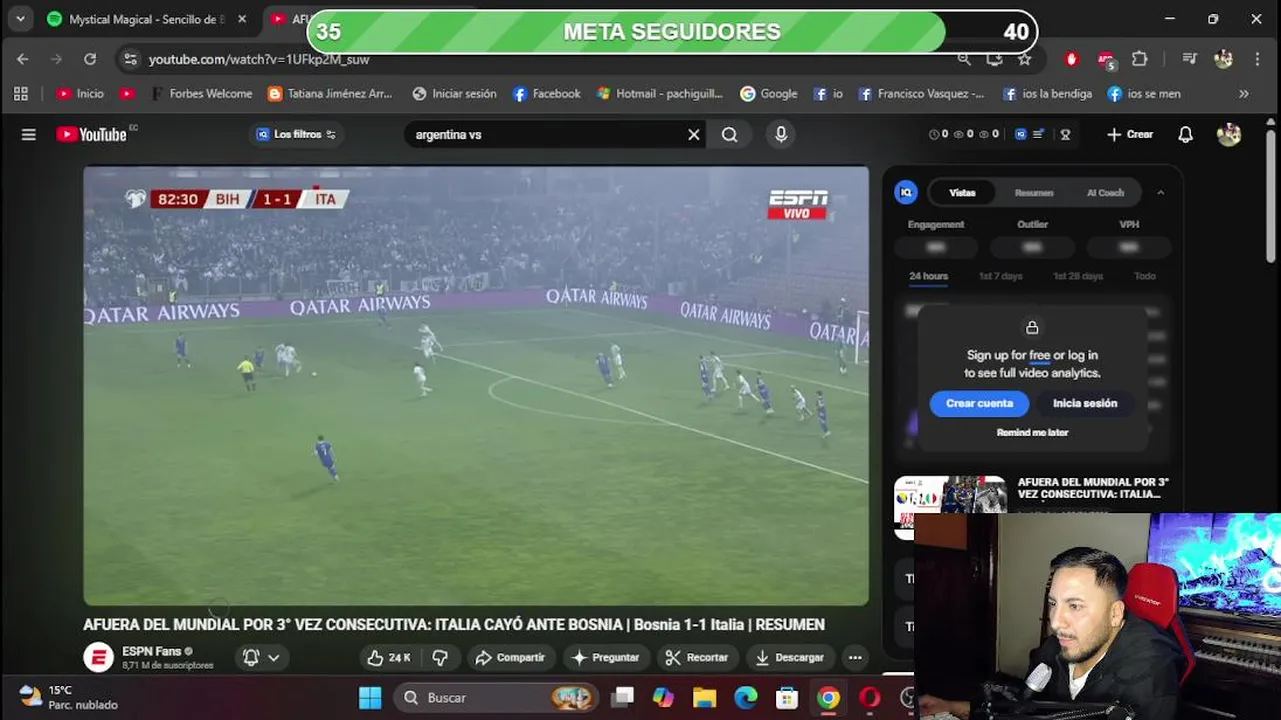Viewport: 1281px width, 720px height.
Task: Select the 24 hours range tab
Action: (928, 276)
